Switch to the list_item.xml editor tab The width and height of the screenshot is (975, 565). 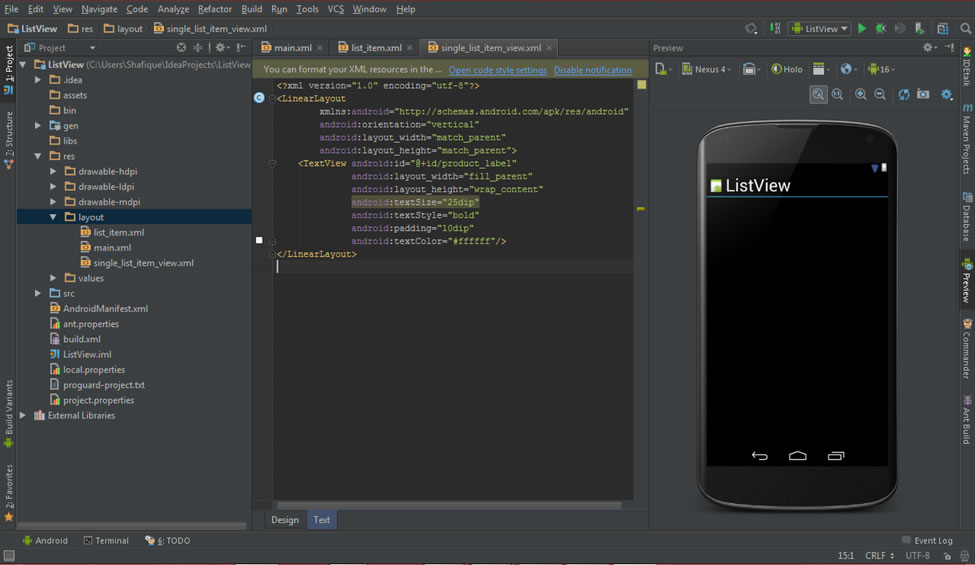pyautogui.click(x=376, y=48)
